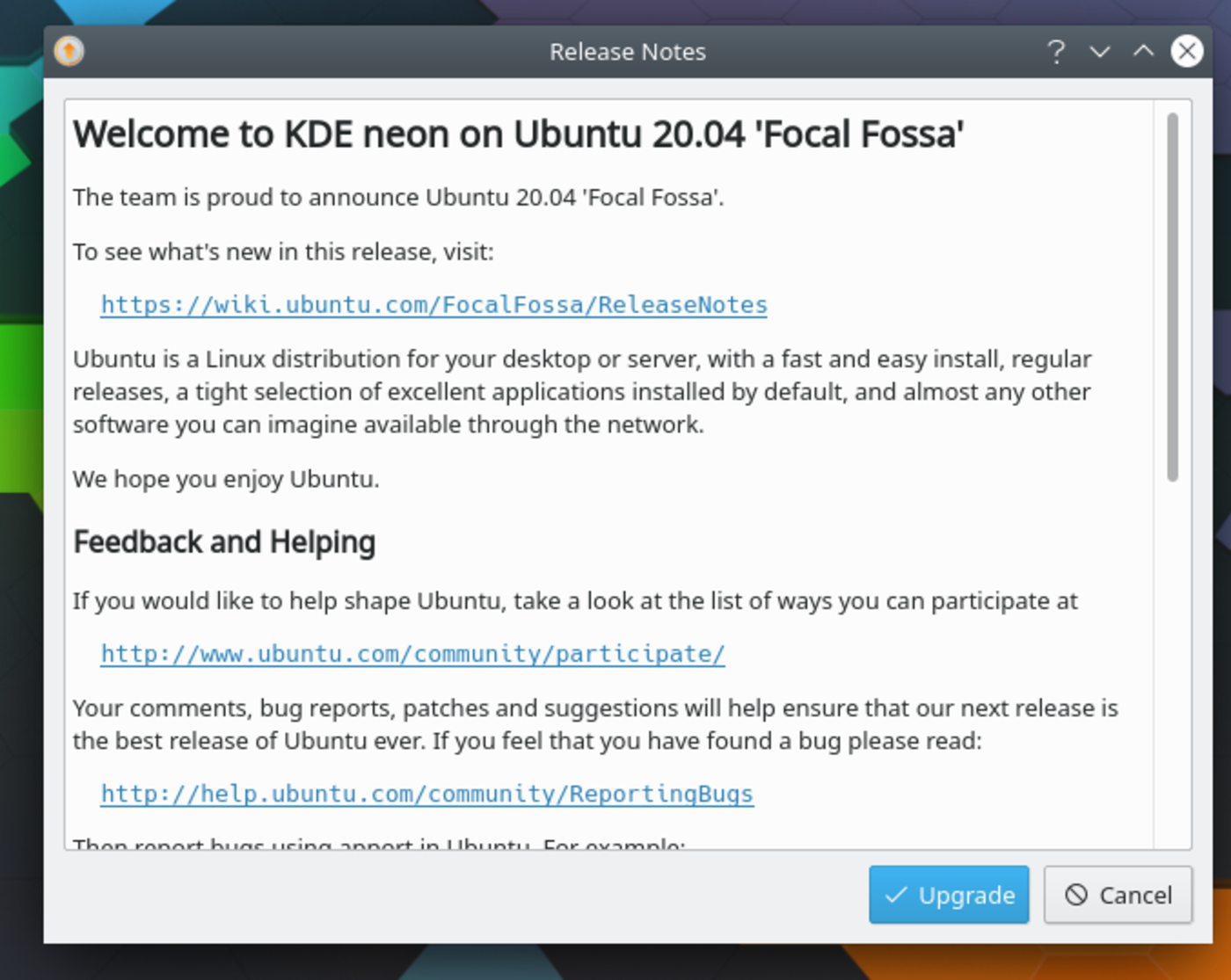Open the FocalFossa ReleaseNotes wiki link

point(433,304)
